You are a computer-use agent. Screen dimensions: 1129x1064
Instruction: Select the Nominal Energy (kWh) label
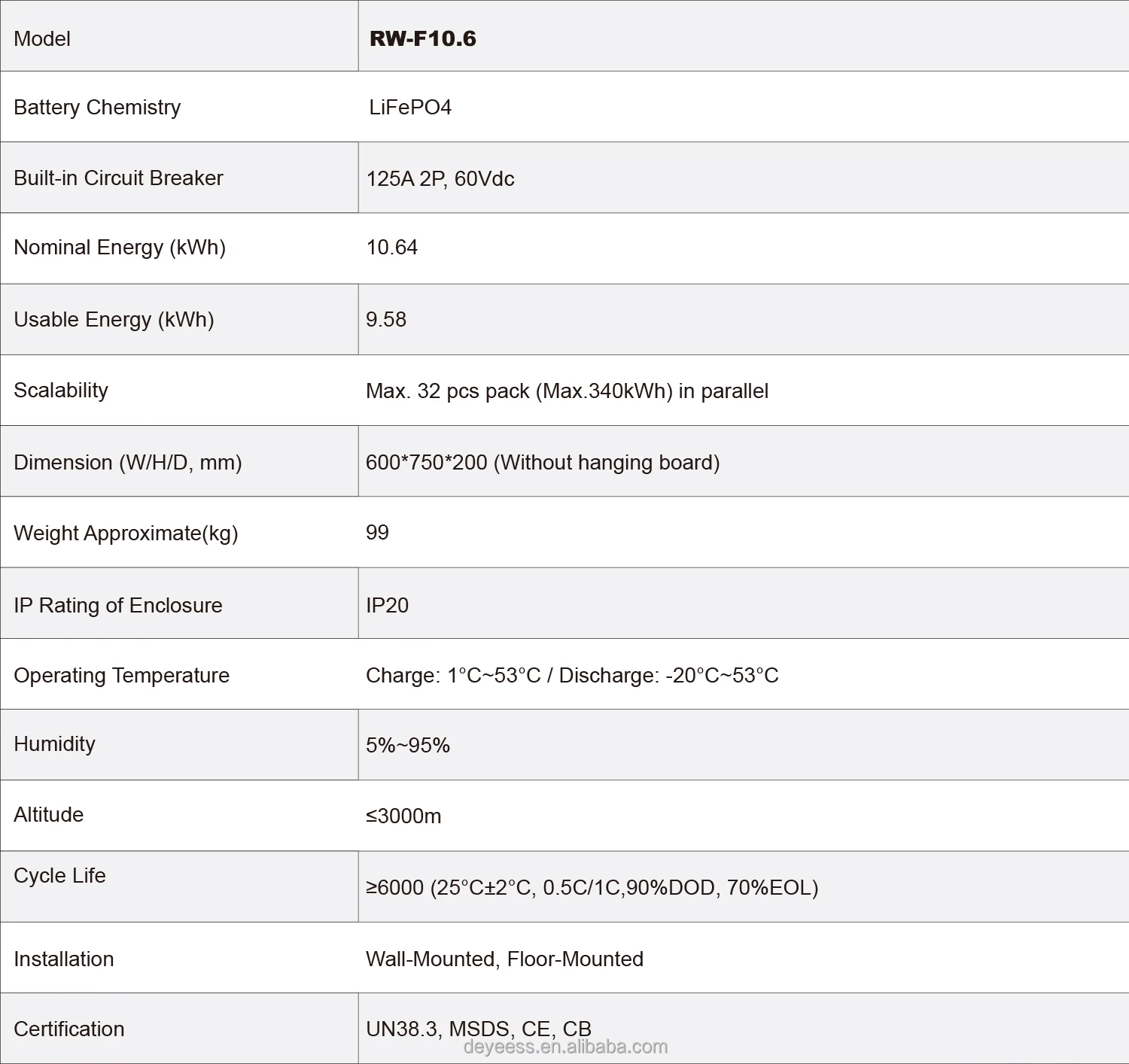click(120, 248)
